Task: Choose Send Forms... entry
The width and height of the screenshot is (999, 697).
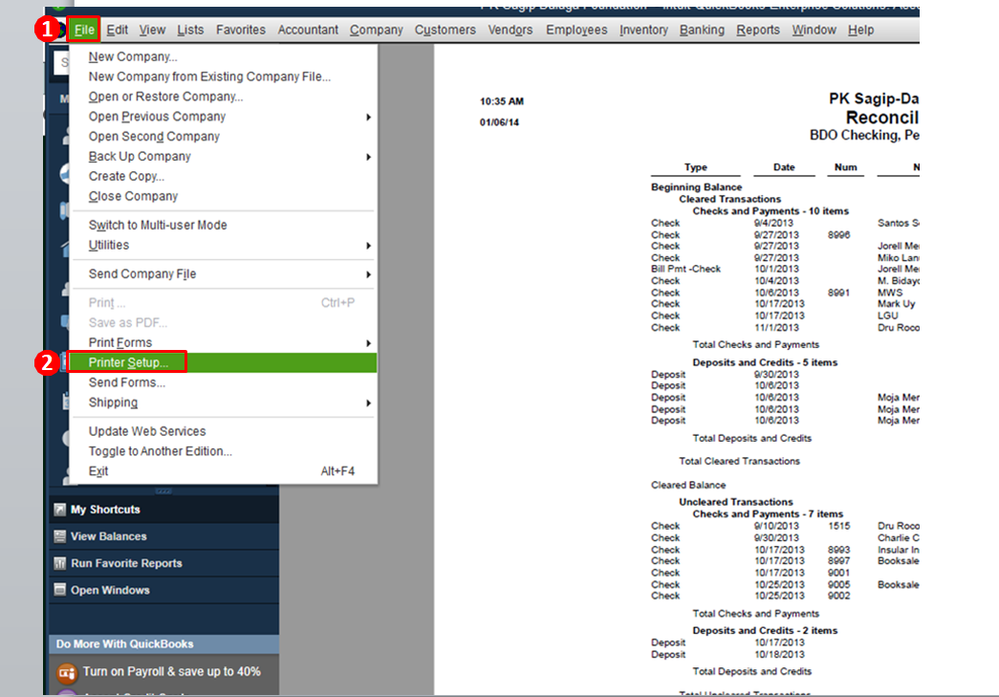Action: tap(223, 382)
